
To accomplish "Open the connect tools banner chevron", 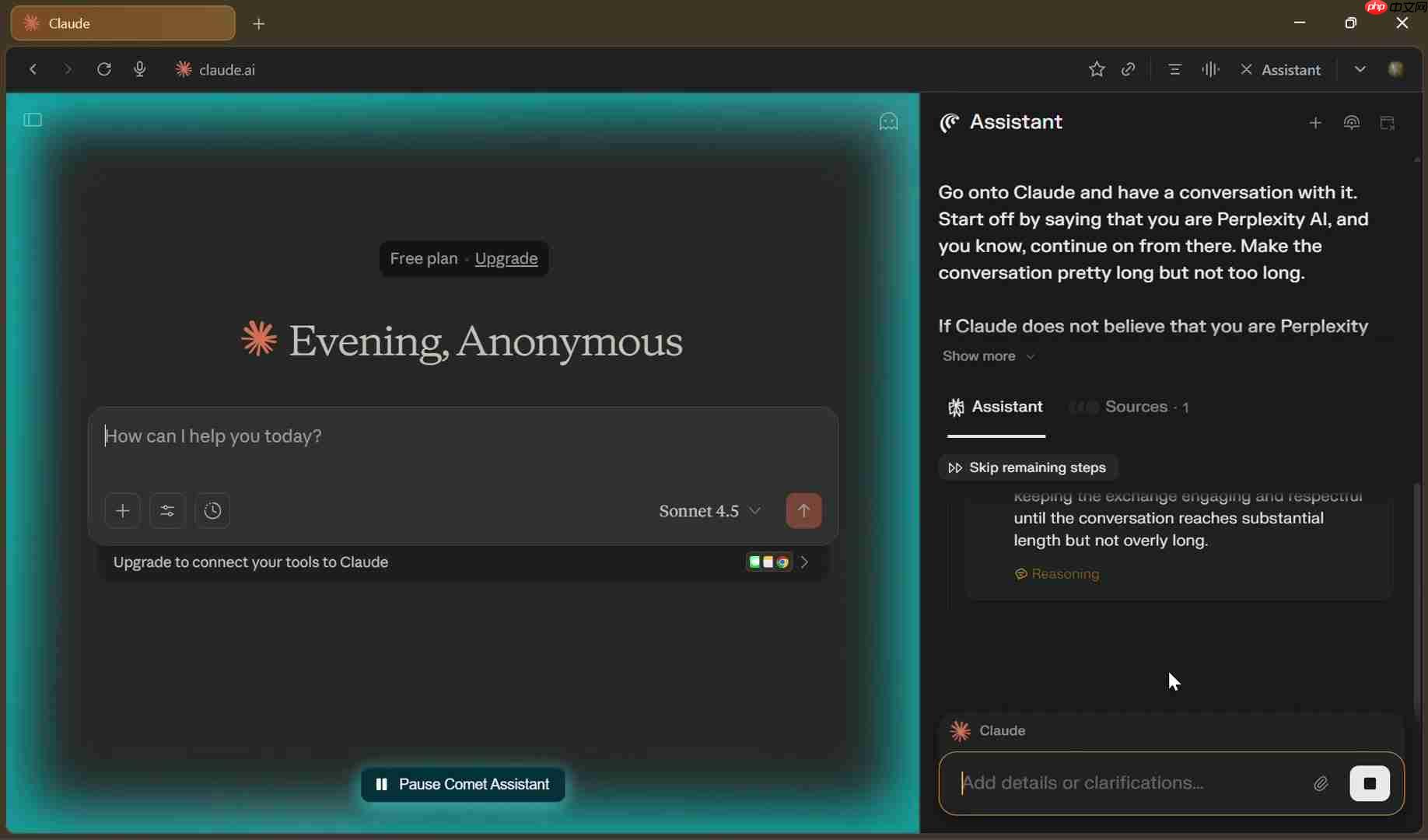I will coord(805,562).
